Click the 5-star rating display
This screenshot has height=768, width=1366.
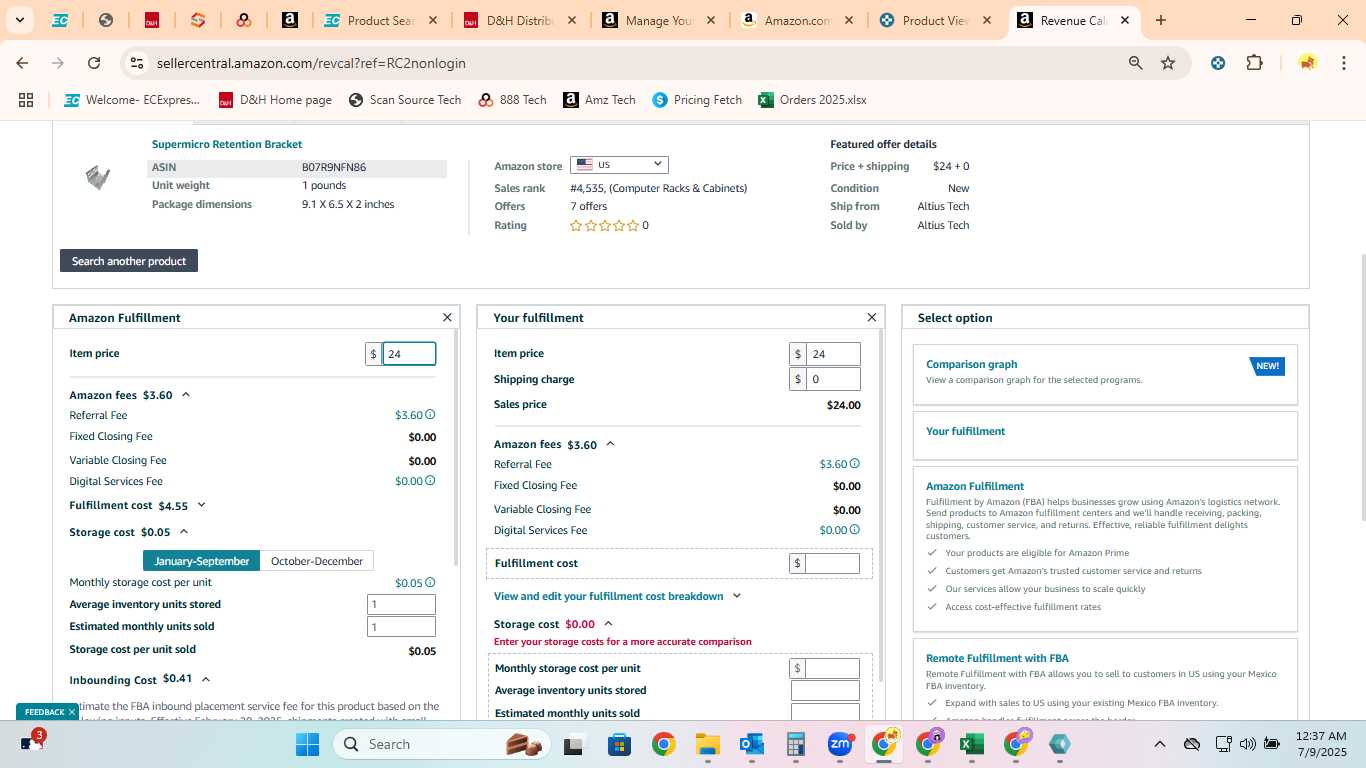604,226
